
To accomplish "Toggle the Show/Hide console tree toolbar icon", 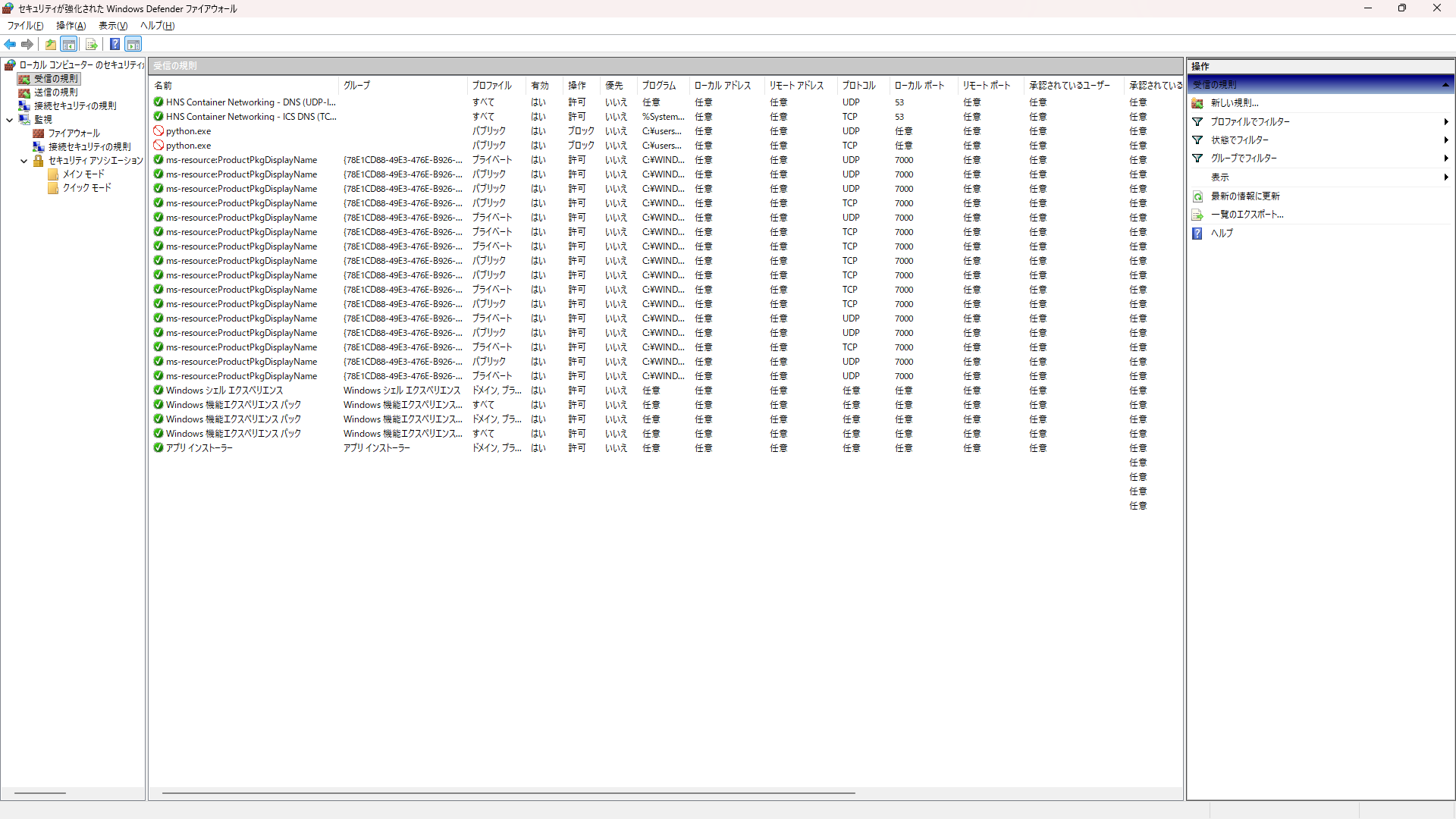I will pyautogui.click(x=69, y=44).
